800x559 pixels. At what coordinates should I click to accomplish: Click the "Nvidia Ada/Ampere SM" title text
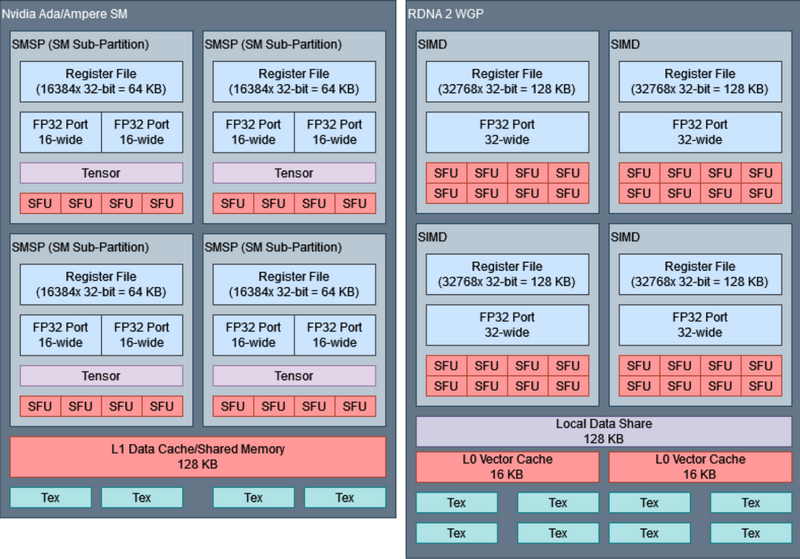tap(65, 14)
